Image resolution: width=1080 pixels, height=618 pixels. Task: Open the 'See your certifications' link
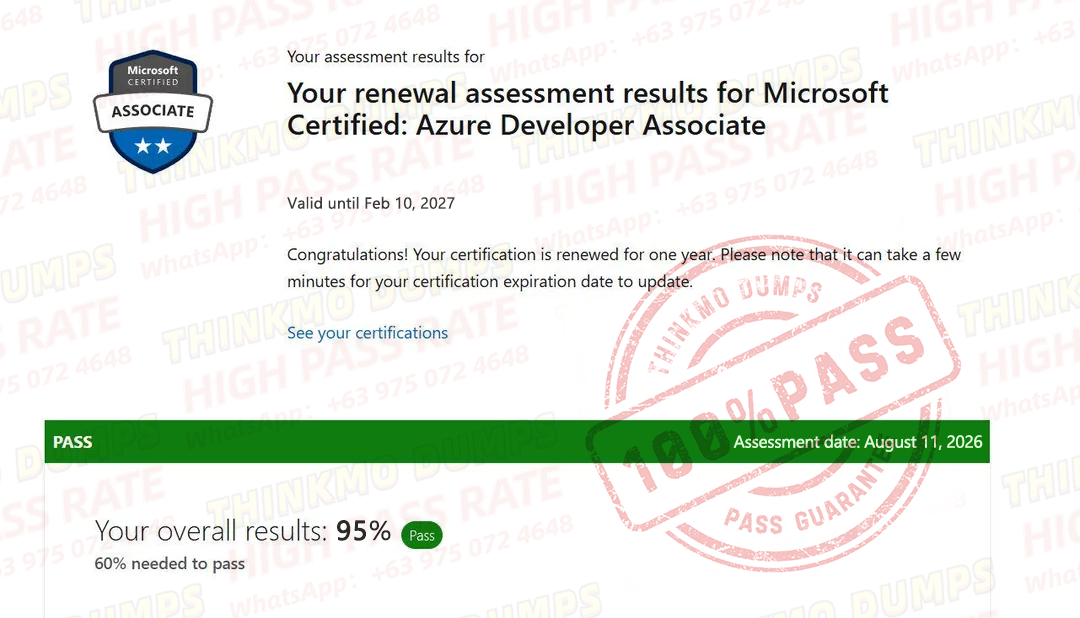coord(367,333)
